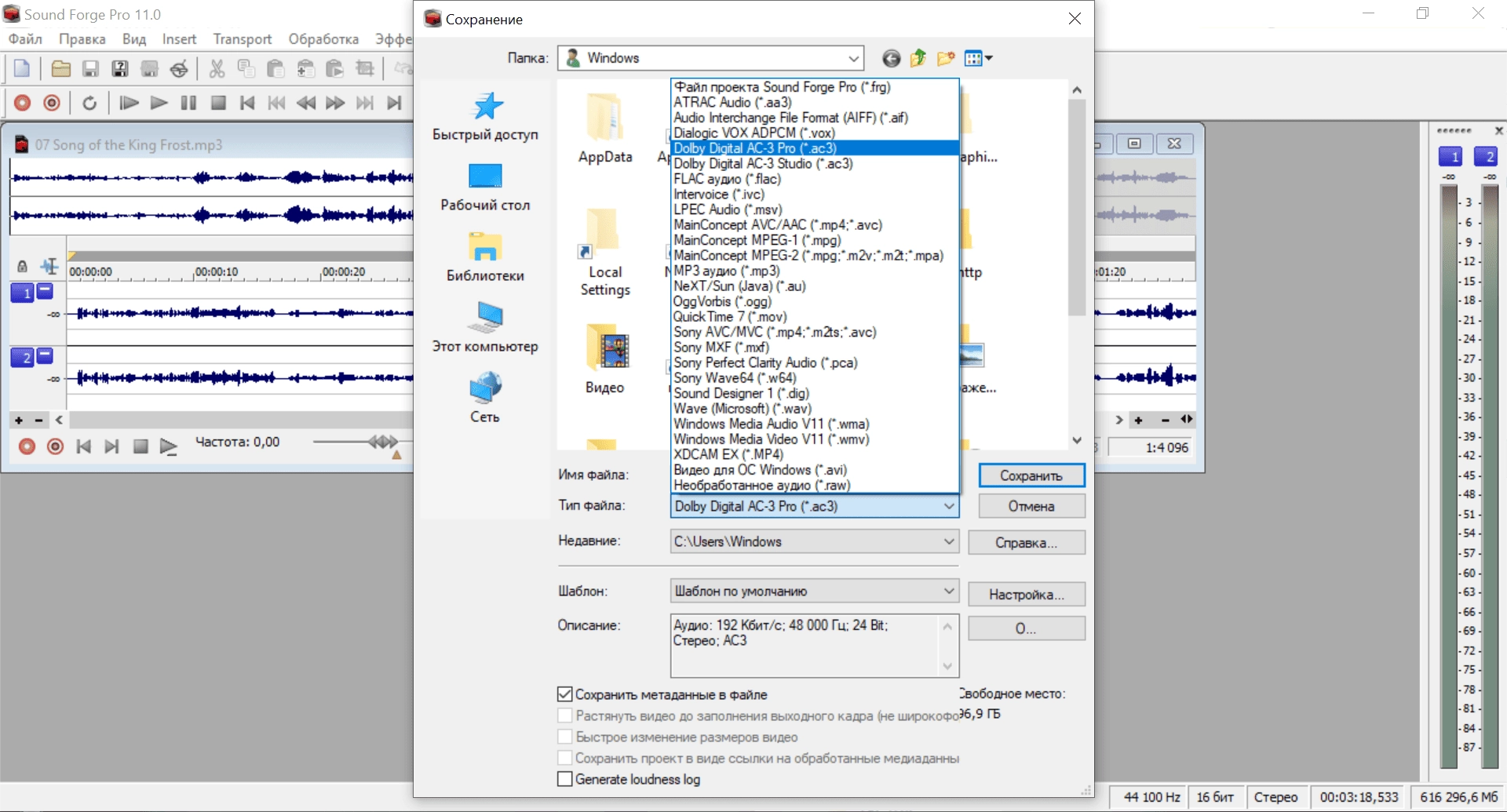Open the view menu icon in dialog
This screenshot has height=812, width=1507.
pyautogui.click(x=978, y=58)
